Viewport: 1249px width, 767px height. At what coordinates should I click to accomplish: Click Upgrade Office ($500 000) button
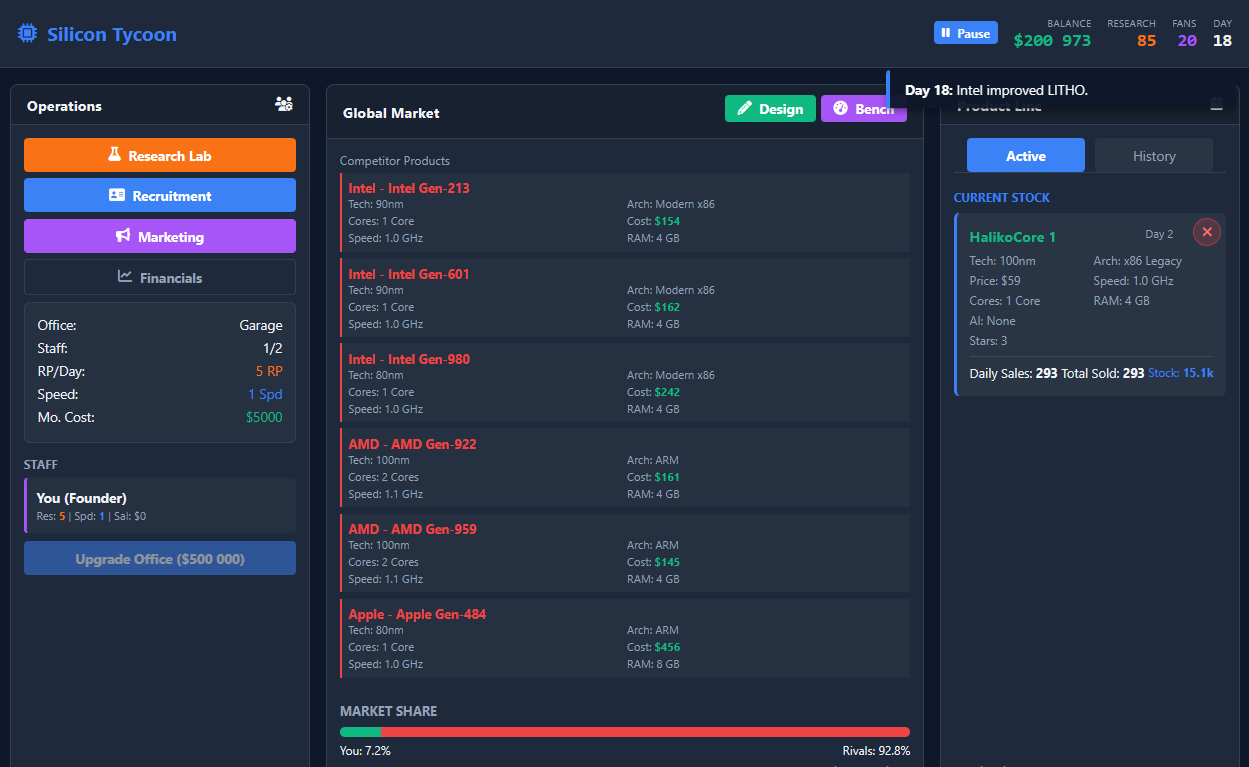click(x=160, y=558)
